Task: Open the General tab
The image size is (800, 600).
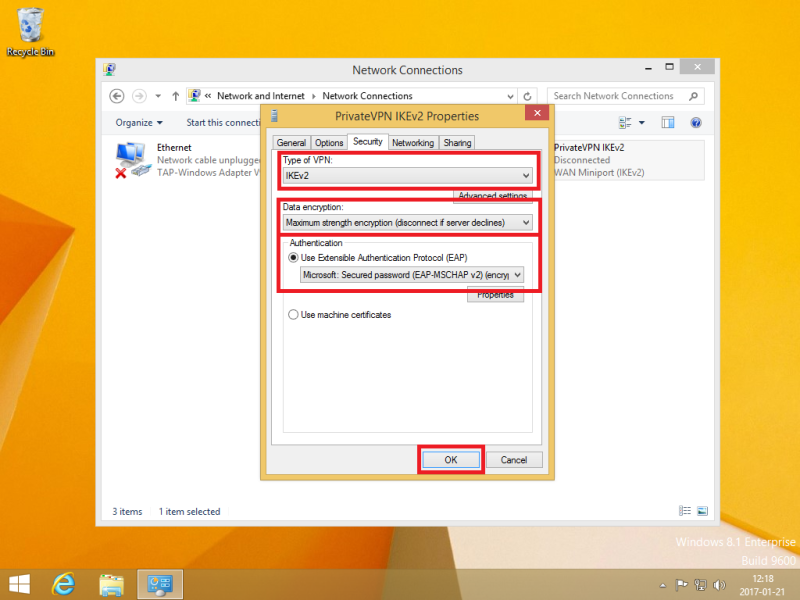Action: [291, 143]
